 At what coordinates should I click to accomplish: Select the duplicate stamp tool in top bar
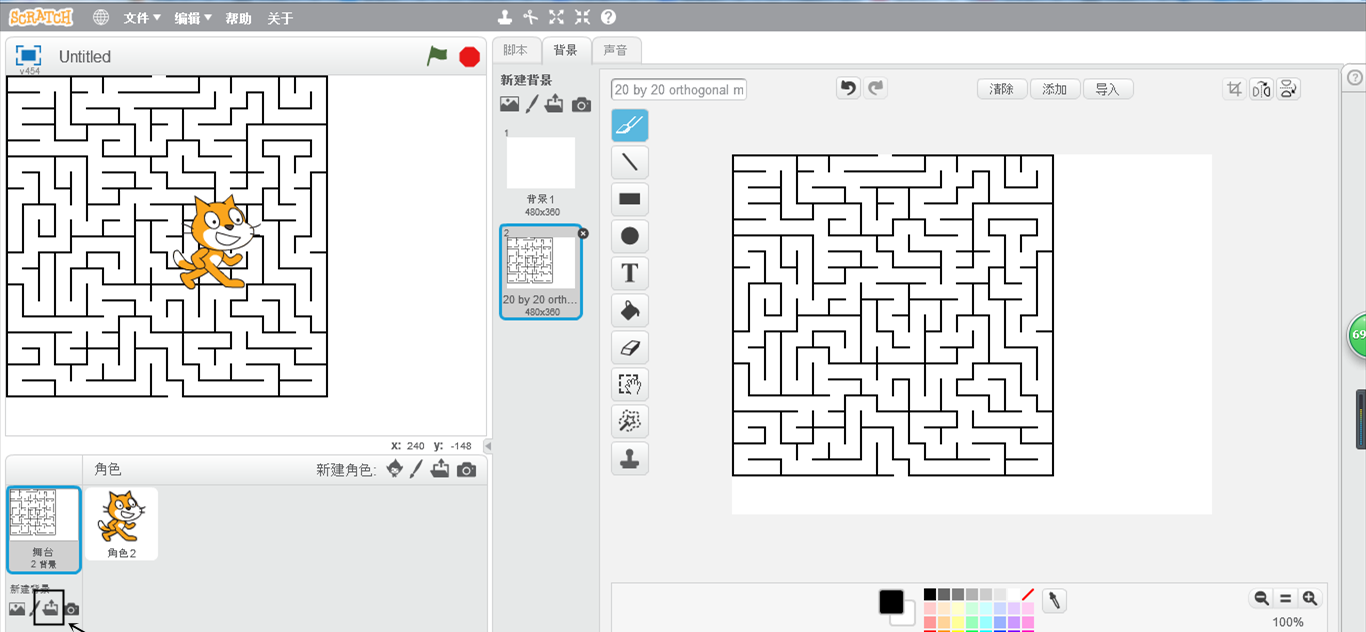point(505,17)
